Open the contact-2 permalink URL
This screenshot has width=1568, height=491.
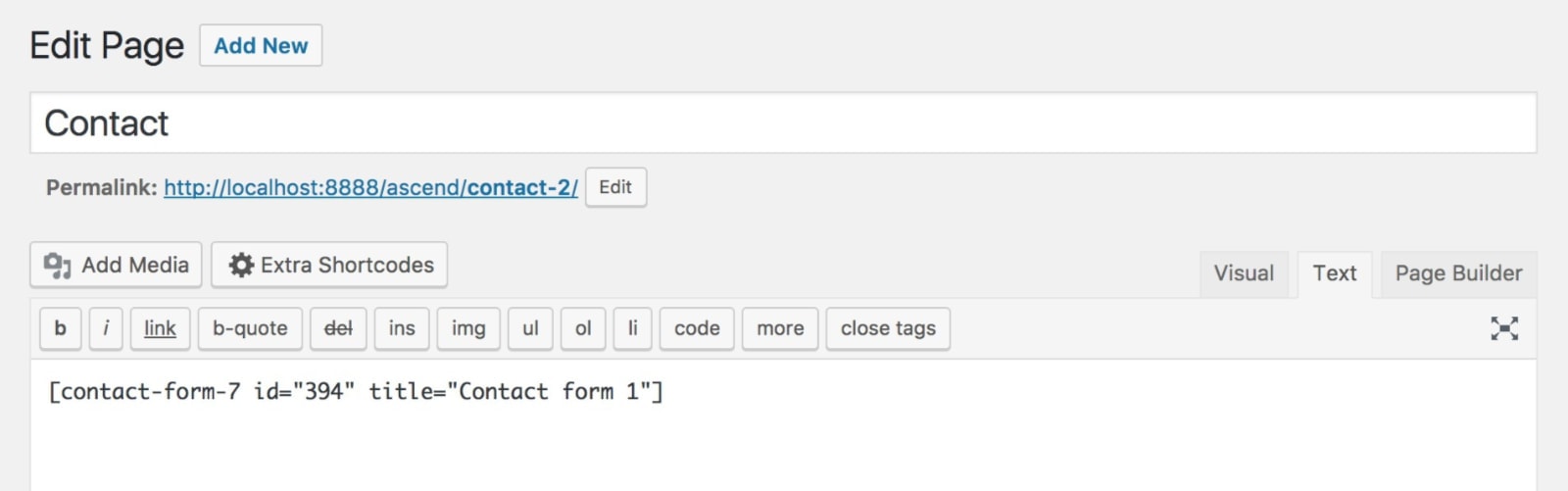coord(370,187)
